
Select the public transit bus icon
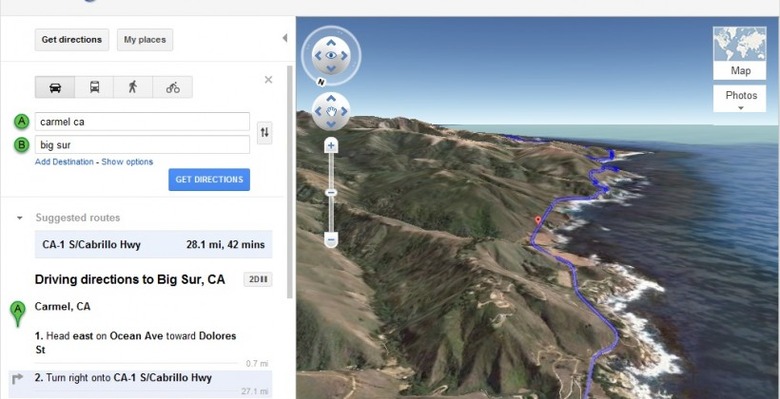(95, 87)
